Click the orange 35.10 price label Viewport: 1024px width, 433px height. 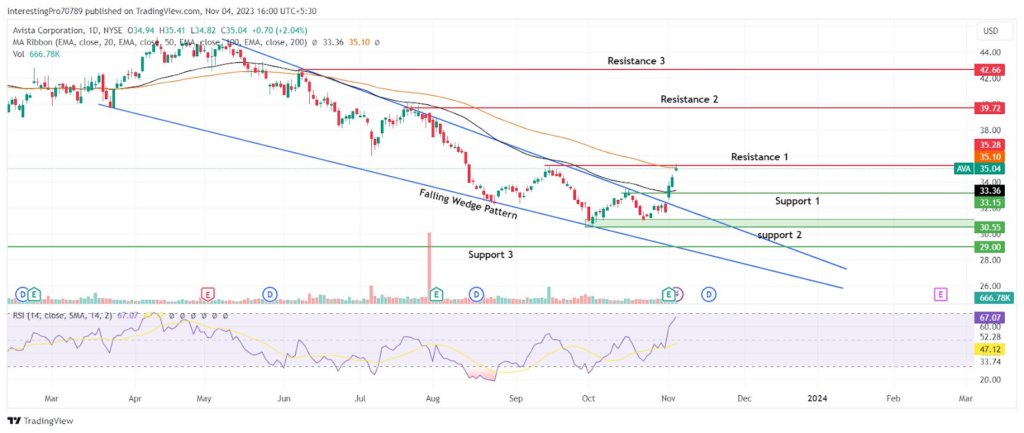click(987, 156)
